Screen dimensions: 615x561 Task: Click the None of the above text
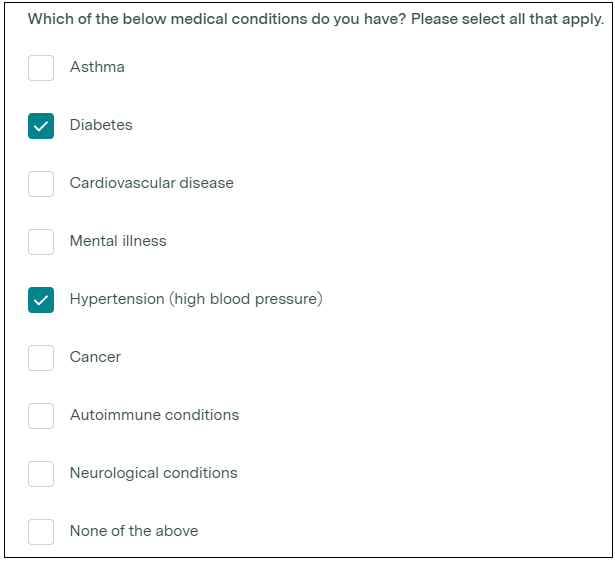tap(134, 531)
